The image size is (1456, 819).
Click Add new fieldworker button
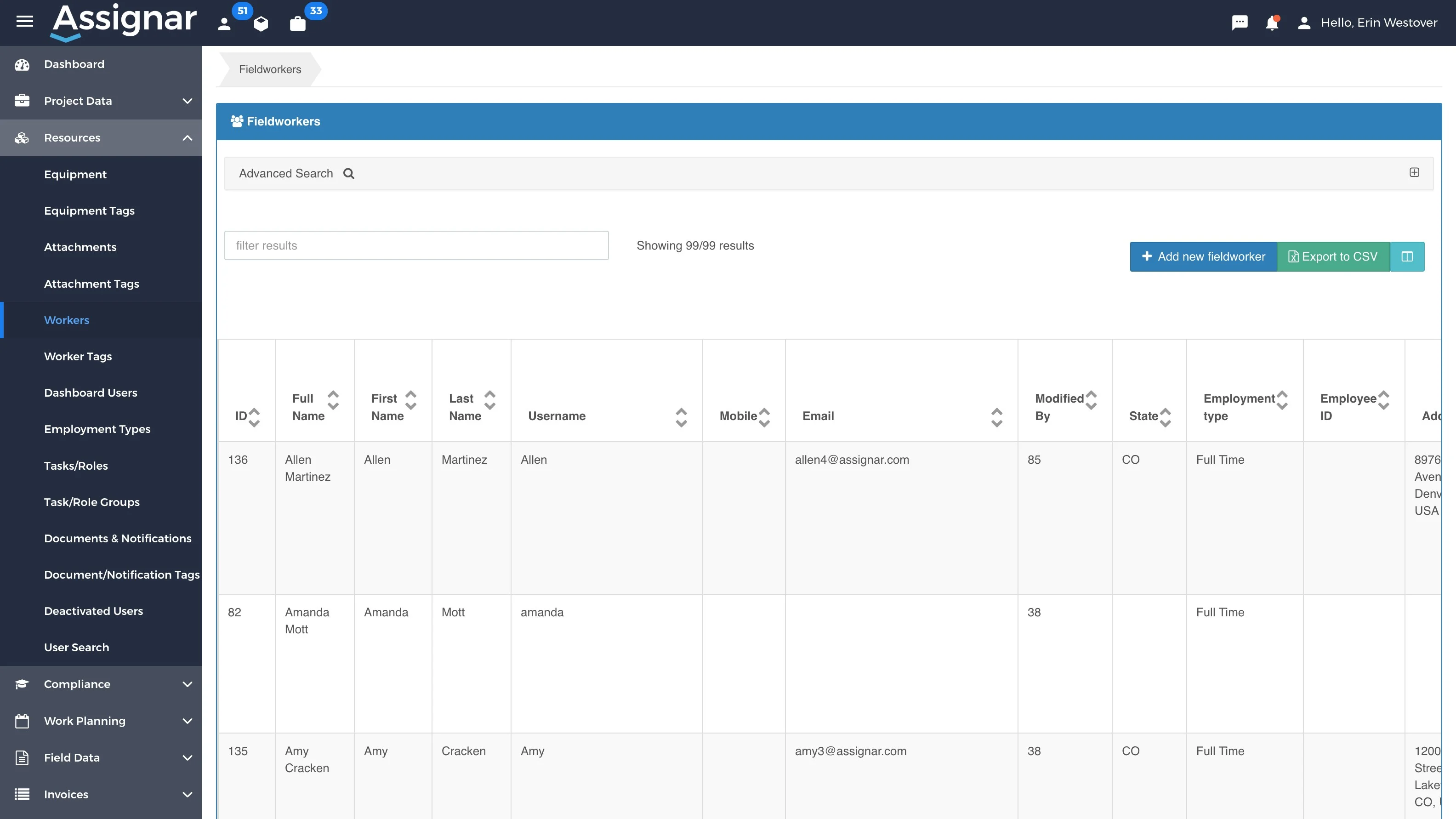click(1203, 256)
